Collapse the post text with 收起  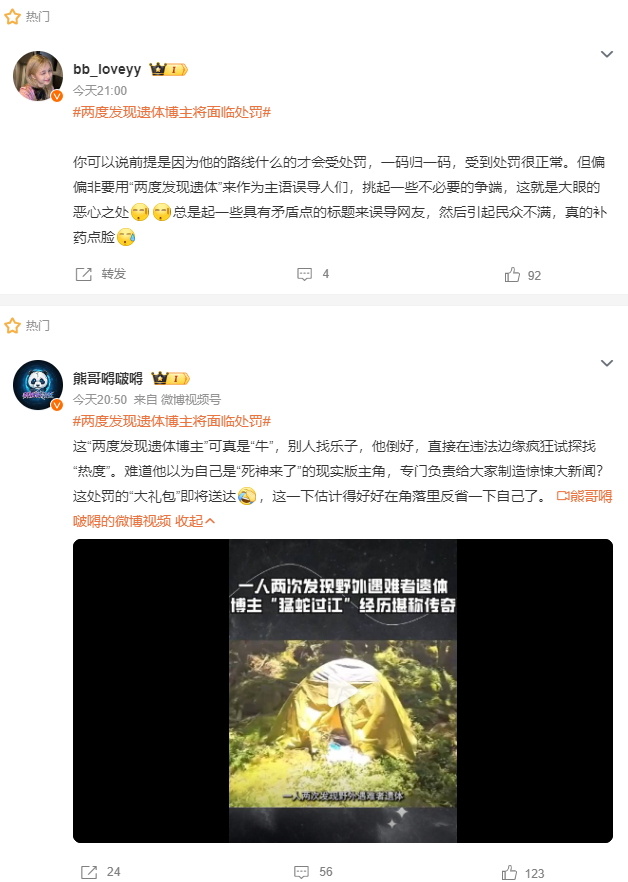[x=195, y=521]
